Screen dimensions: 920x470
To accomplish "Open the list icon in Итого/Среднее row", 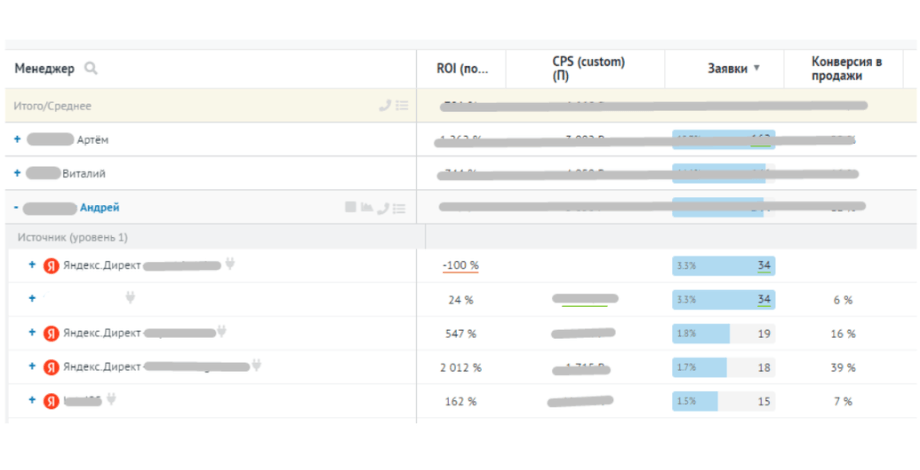I will pos(401,105).
